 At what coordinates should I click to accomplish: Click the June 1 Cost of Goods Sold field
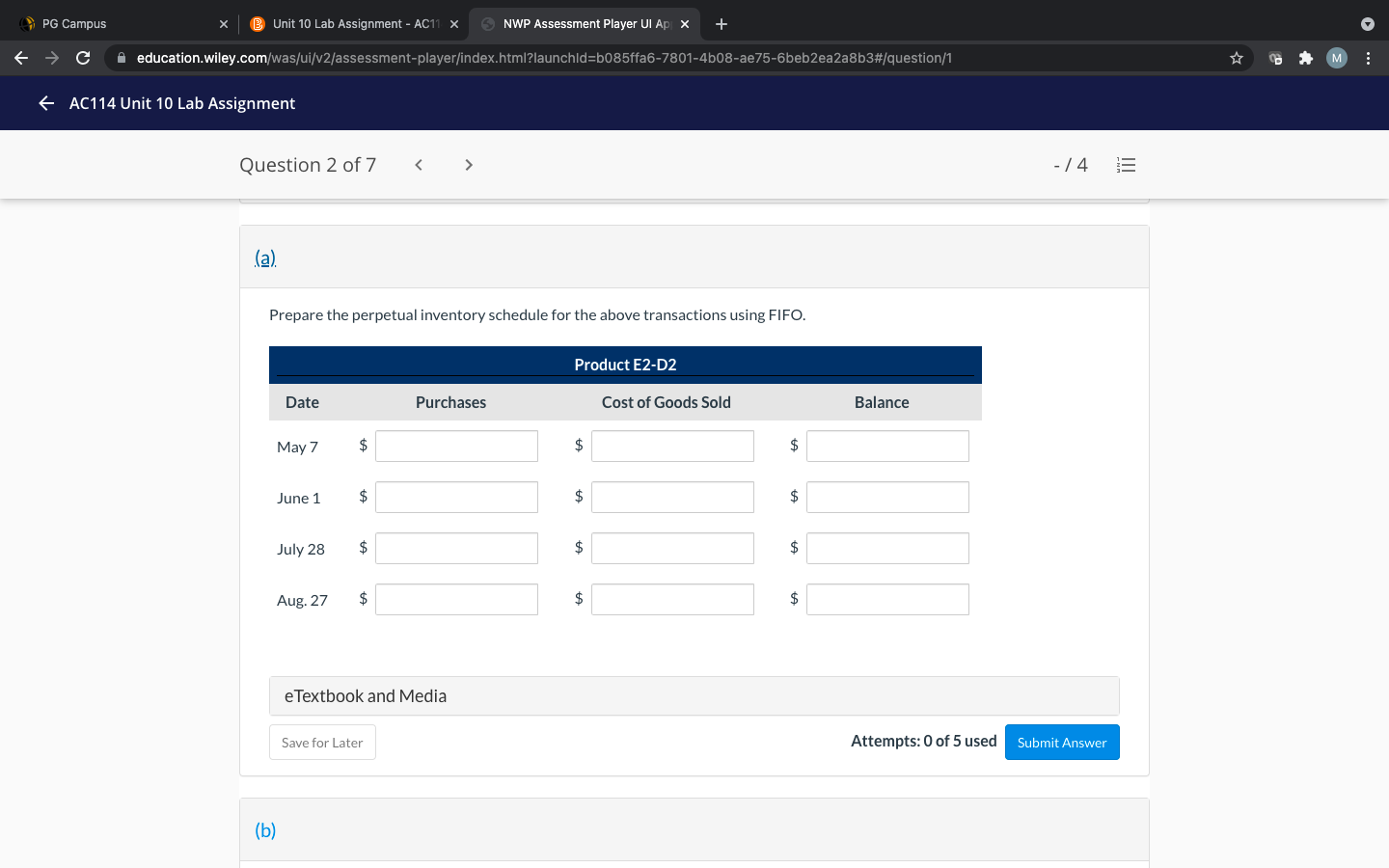point(672,497)
